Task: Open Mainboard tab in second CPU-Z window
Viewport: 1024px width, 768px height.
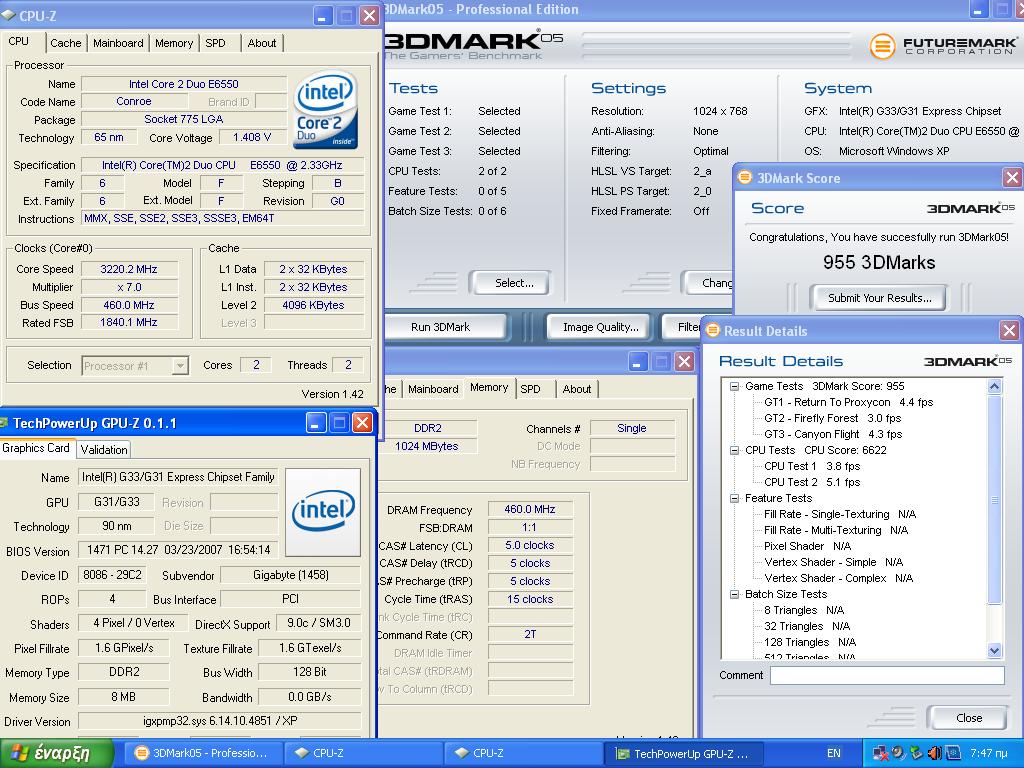Action: 433,389
